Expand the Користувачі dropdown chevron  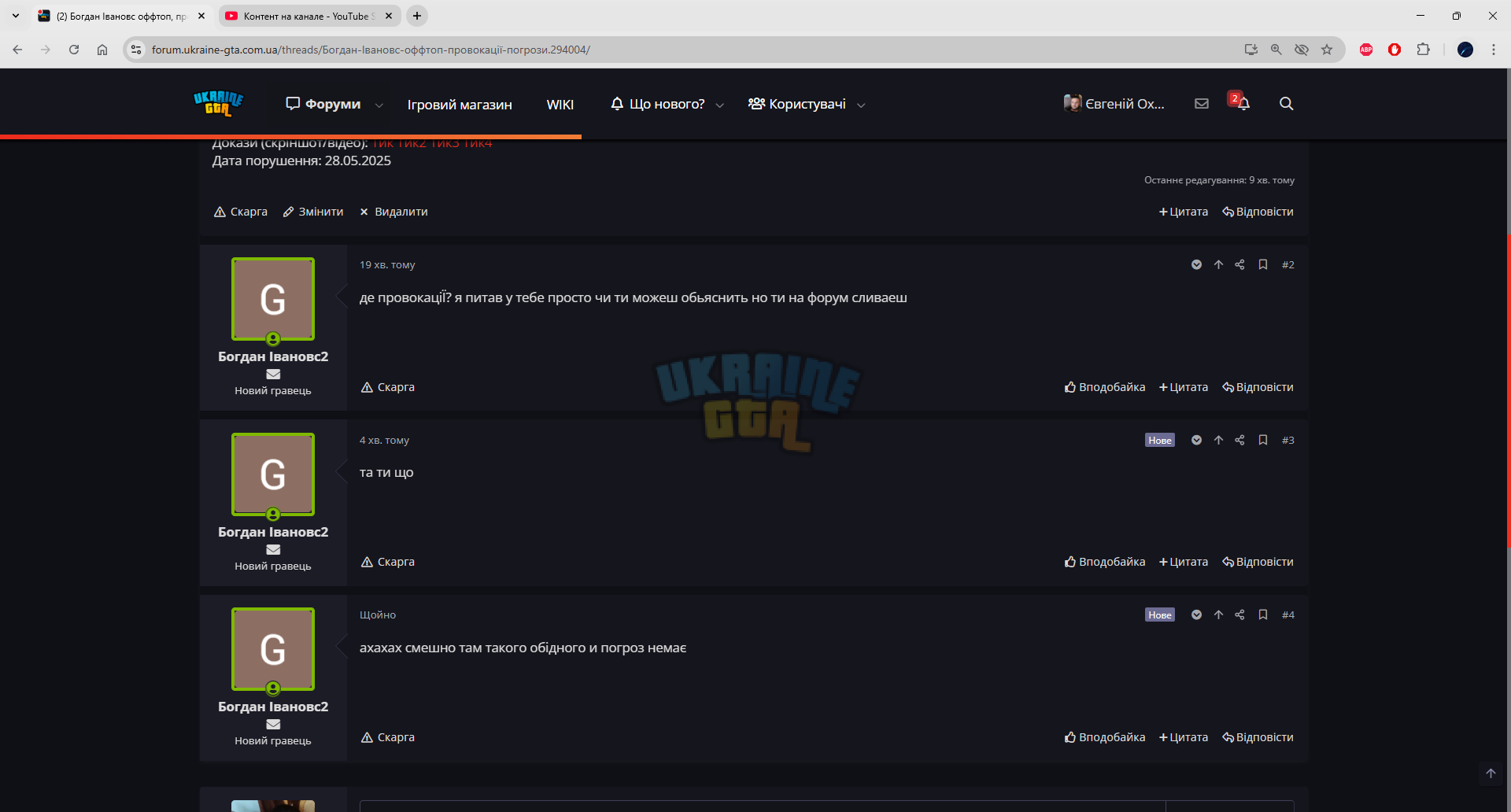click(861, 105)
